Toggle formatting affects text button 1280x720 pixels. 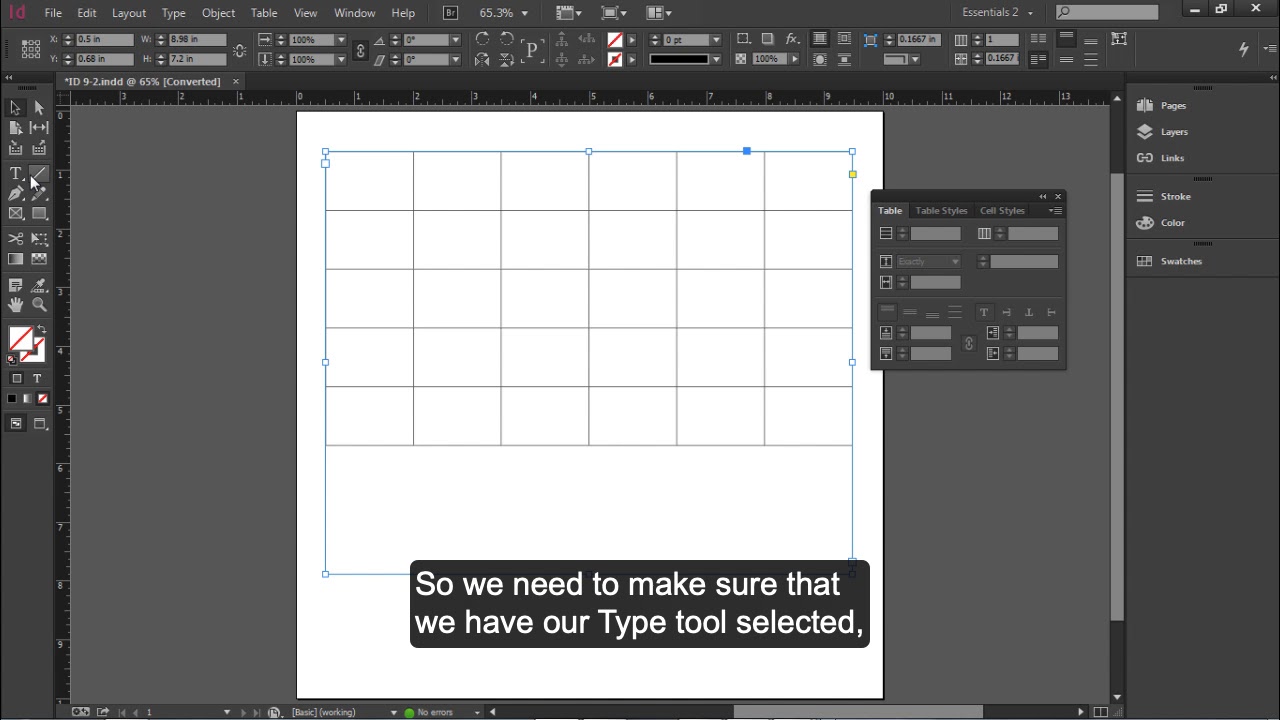point(37,379)
